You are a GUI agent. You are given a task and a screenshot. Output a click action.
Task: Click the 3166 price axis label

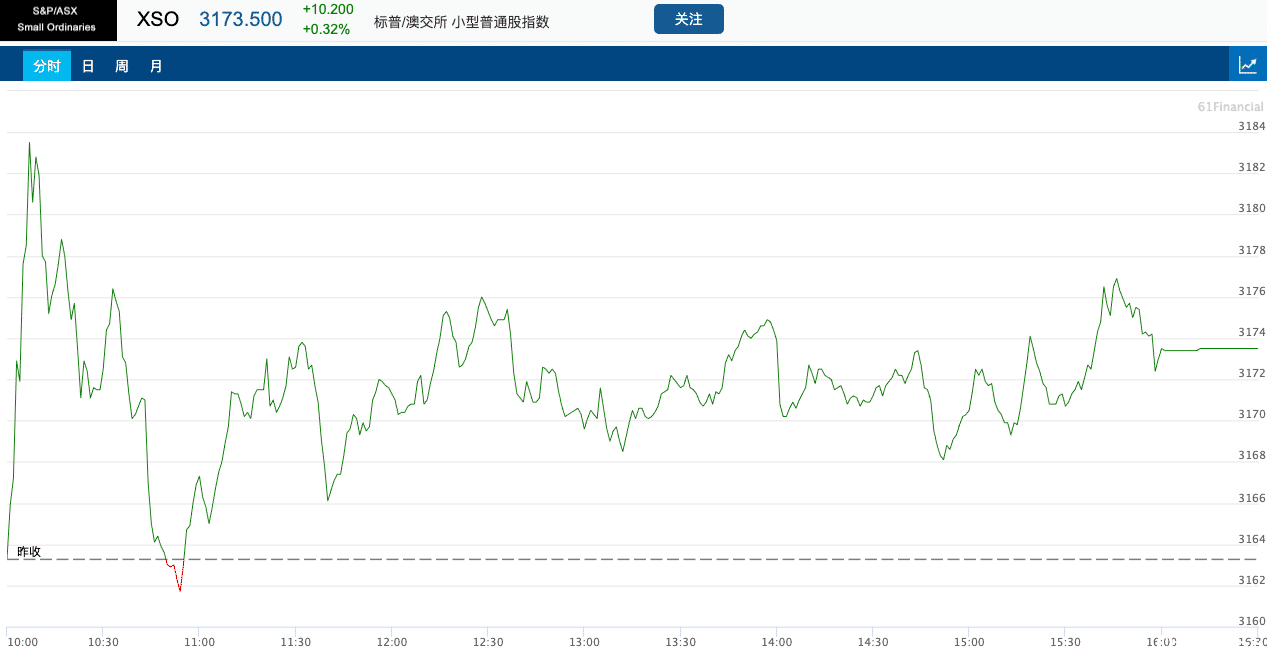[x=1252, y=498]
